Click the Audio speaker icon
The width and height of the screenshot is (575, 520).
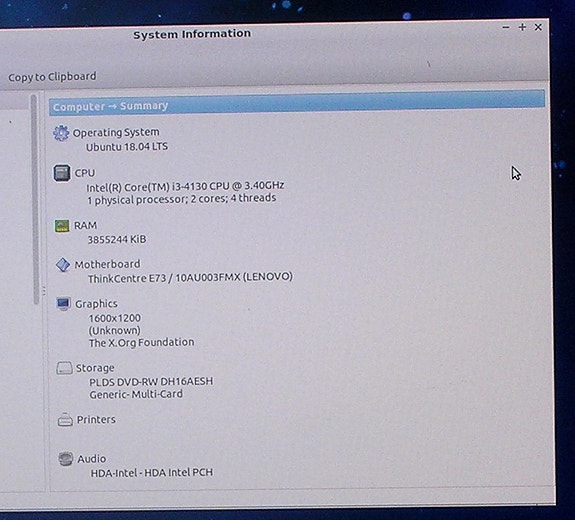coord(66,459)
